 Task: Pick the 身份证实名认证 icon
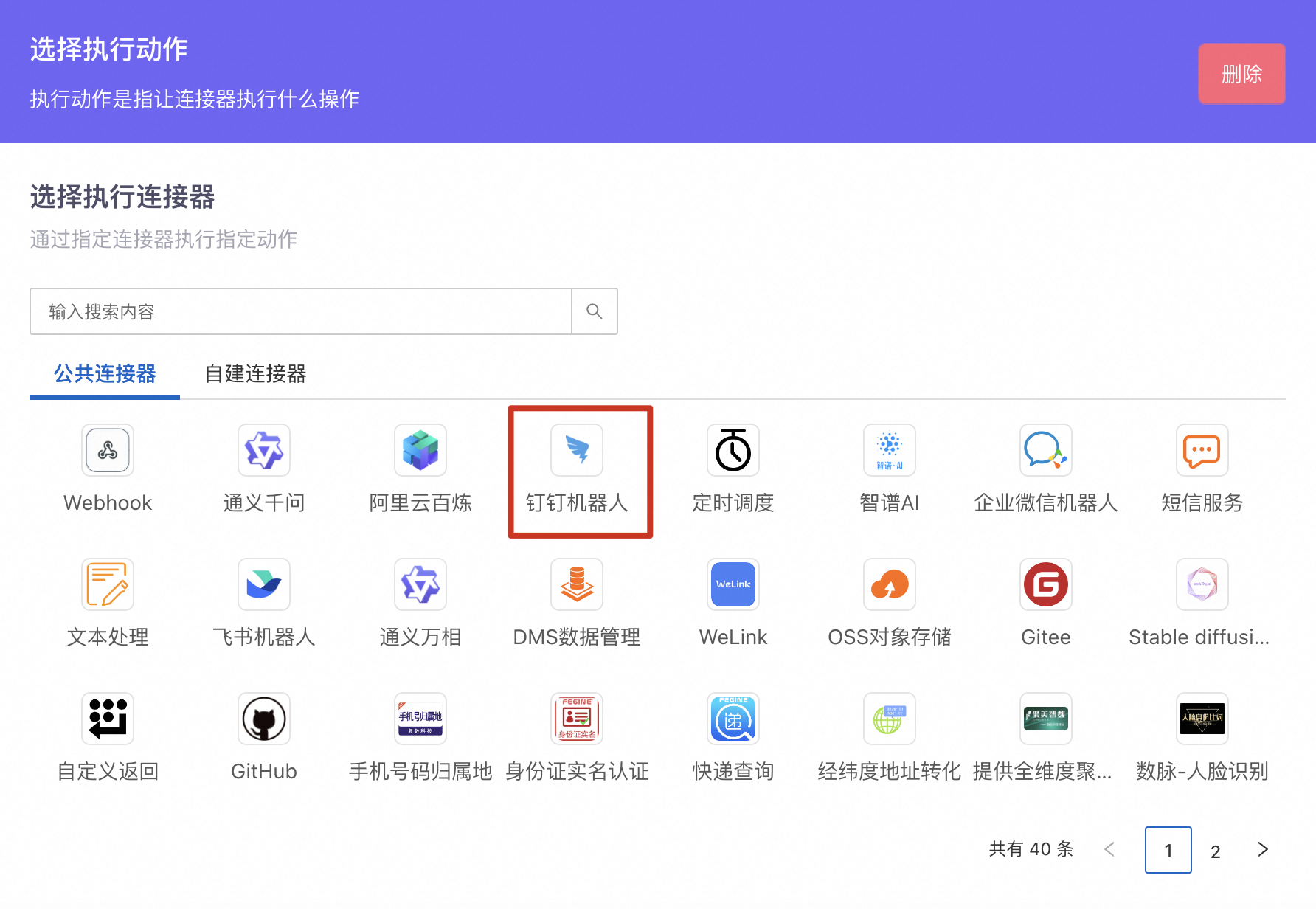coord(577,719)
